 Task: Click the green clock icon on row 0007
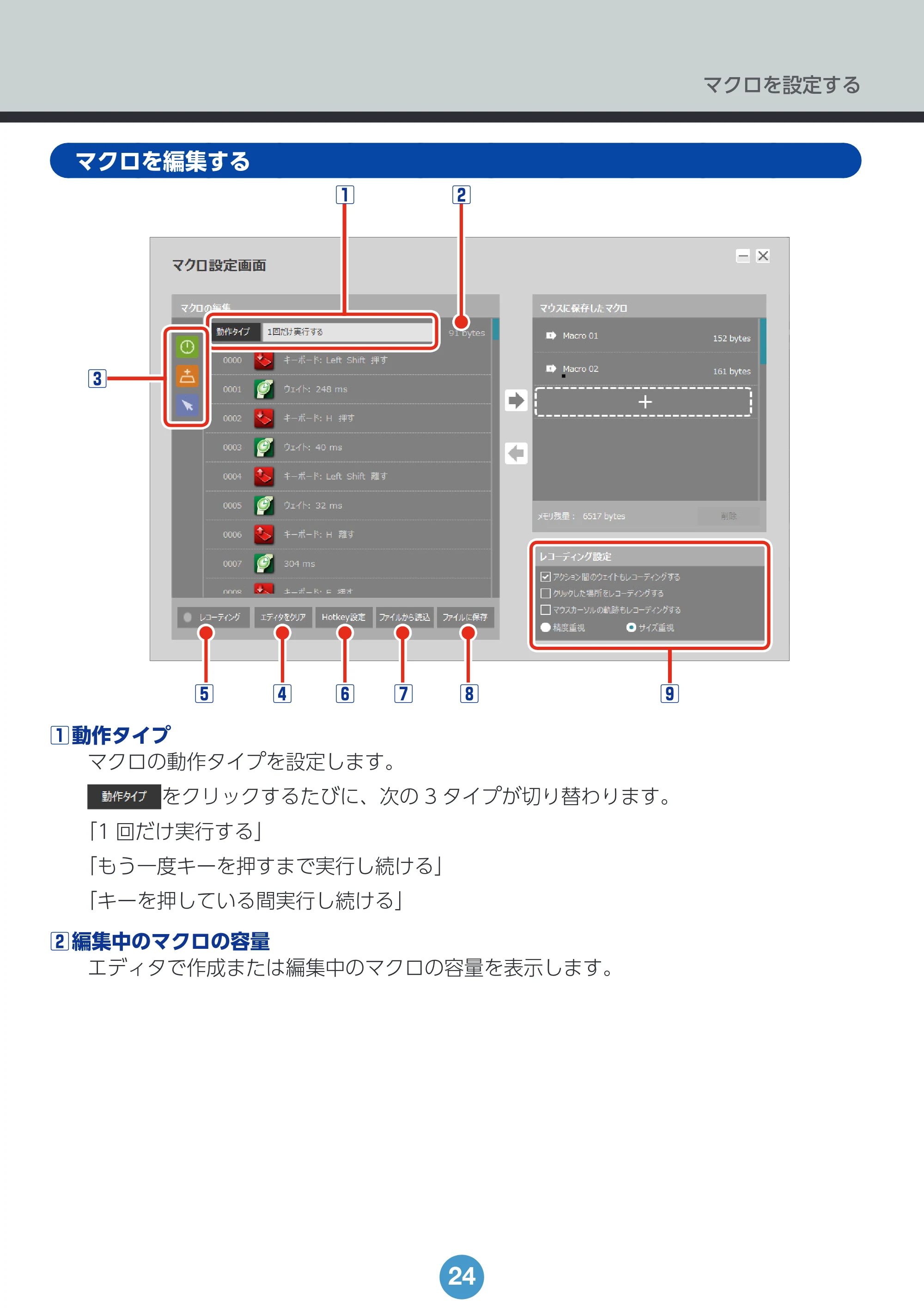tap(264, 564)
